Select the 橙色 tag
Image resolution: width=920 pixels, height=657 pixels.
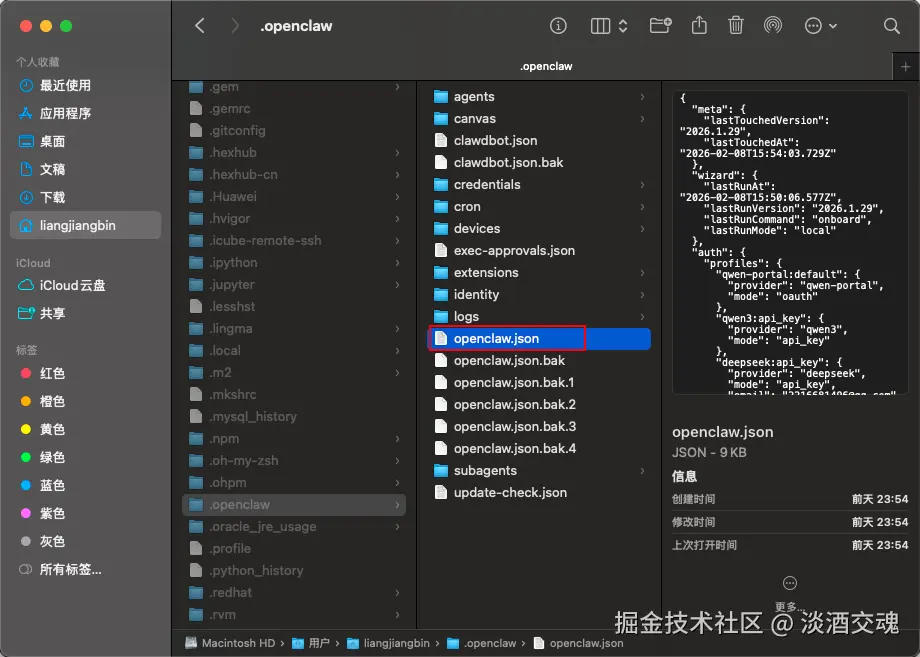[x=86, y=401]
